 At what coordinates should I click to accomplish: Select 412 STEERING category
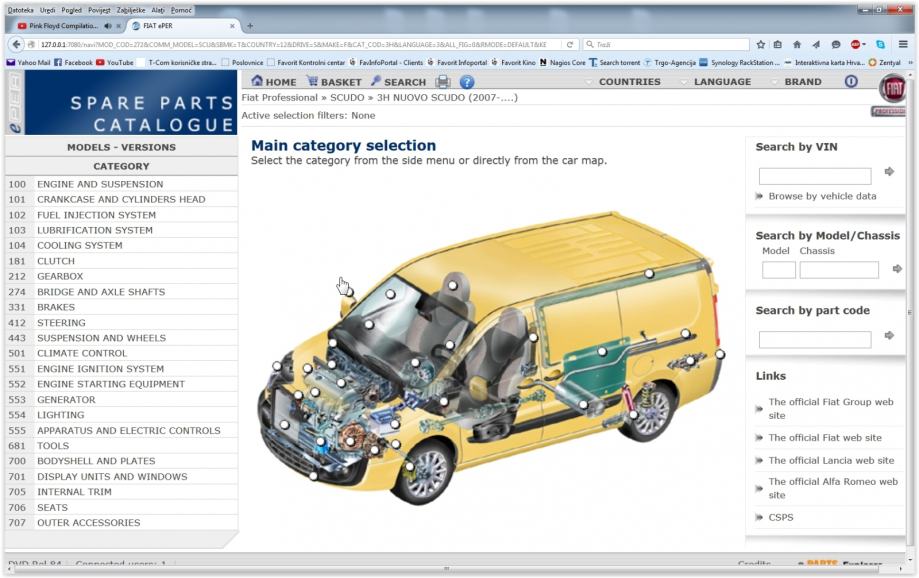point(121,322)
